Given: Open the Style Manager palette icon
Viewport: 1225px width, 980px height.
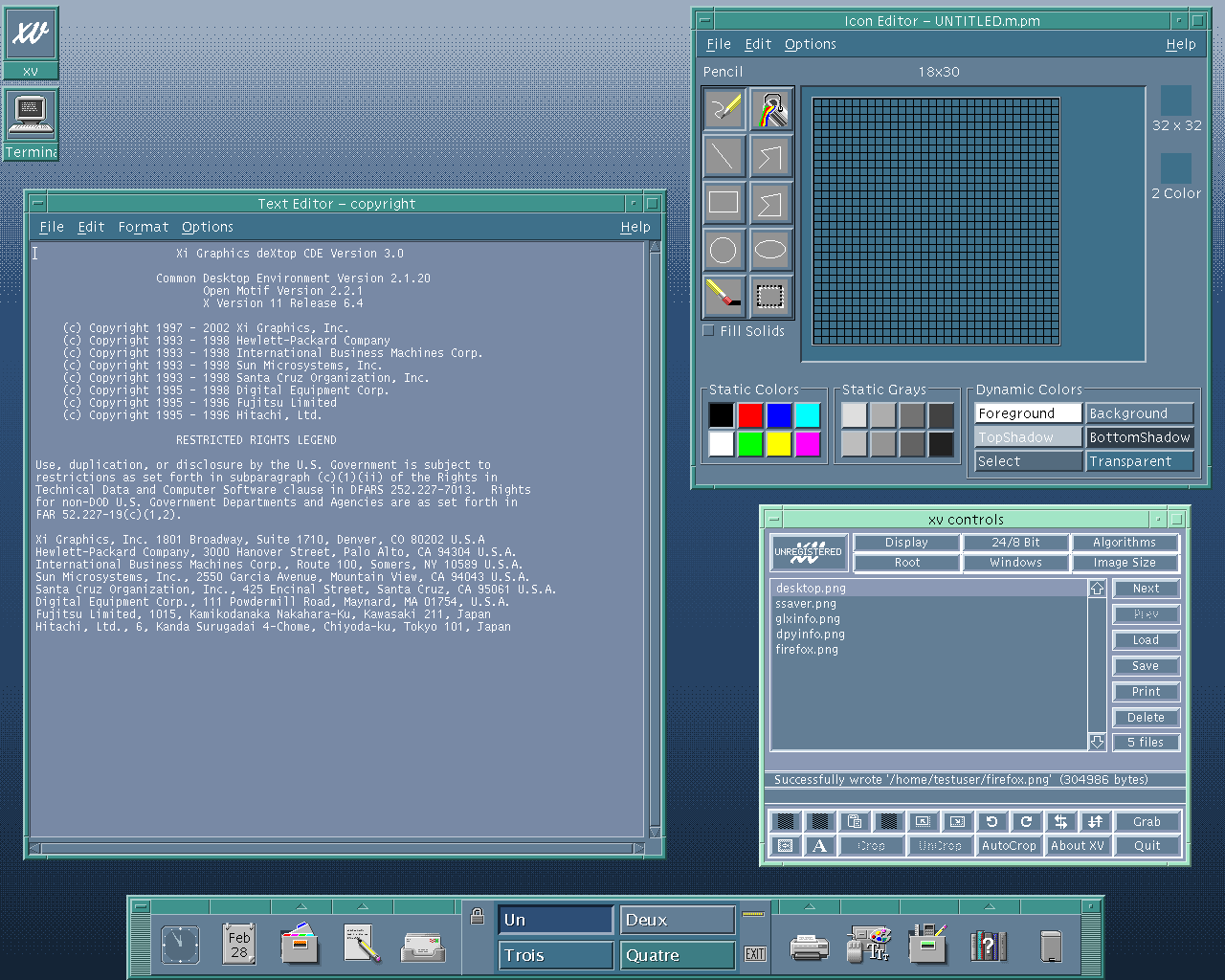Looking at the screenshot, I should [x=869, y=944].
